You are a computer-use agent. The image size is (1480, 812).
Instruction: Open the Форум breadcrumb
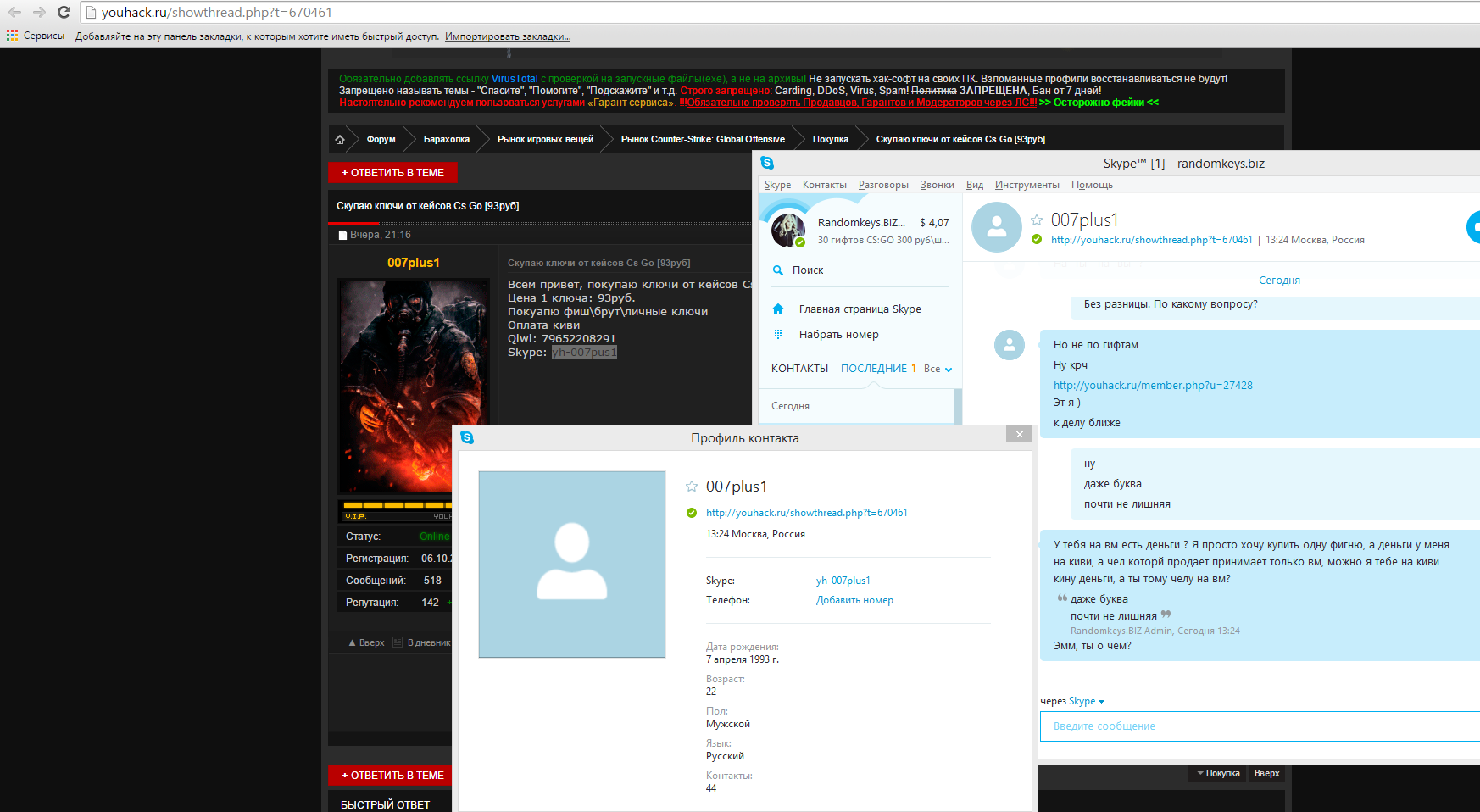tap(381, 139)
